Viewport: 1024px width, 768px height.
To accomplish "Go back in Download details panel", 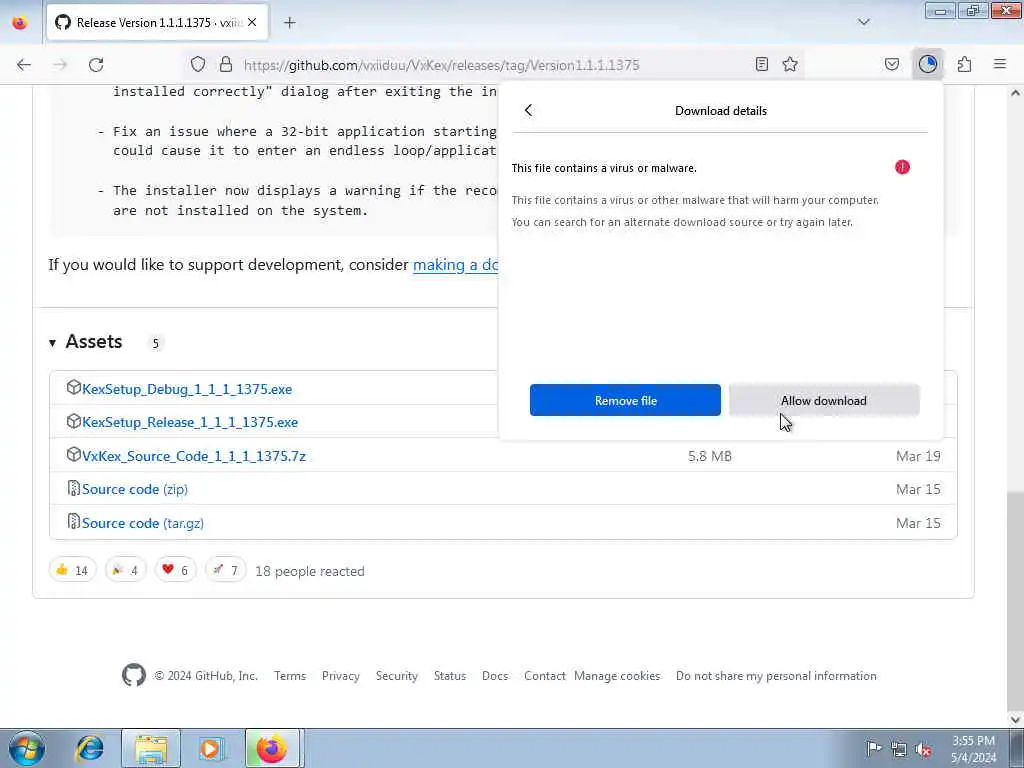I will pyautogui.click(x=528, y=110).
